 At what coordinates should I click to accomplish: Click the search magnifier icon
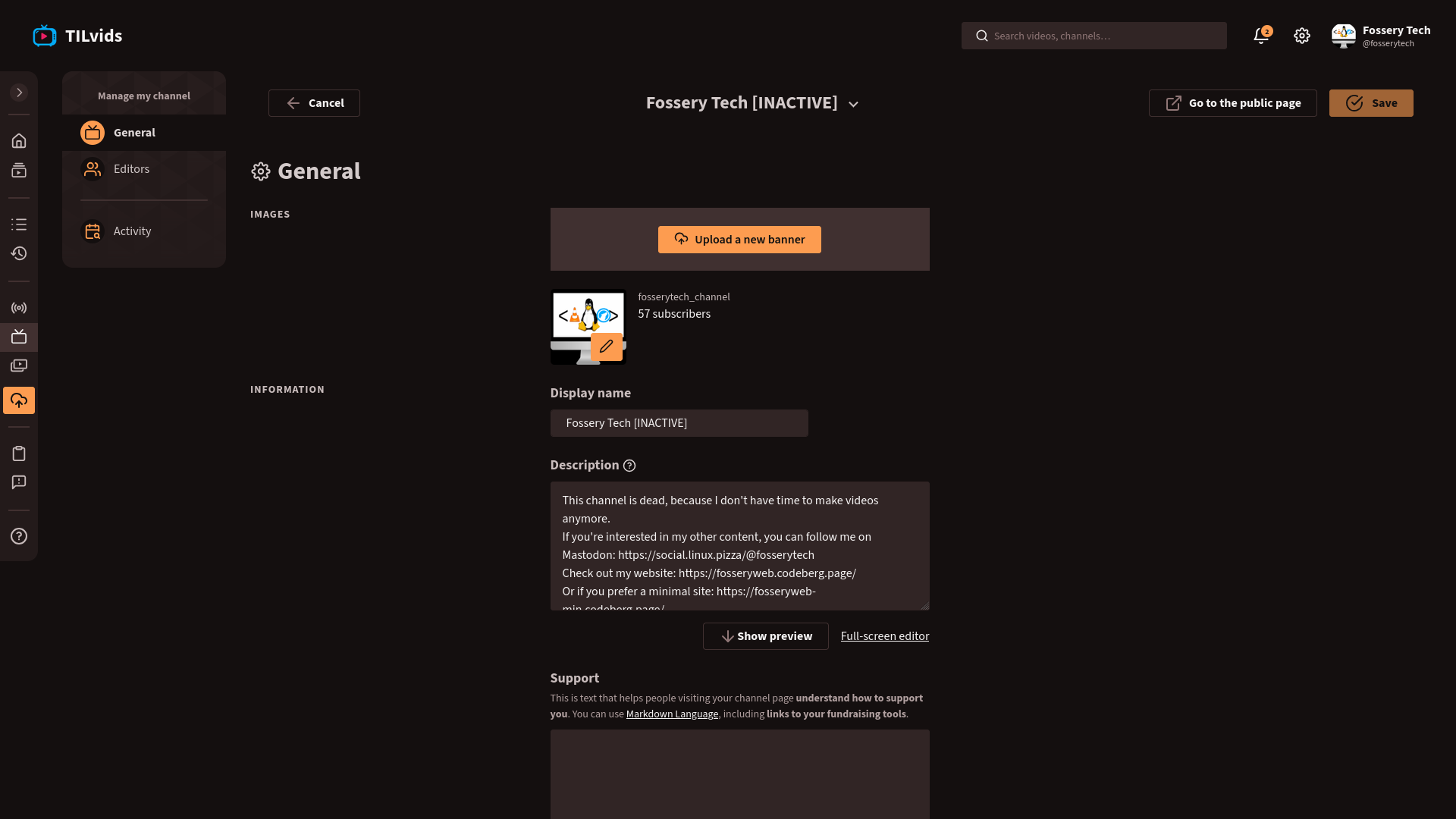point(981,36)
